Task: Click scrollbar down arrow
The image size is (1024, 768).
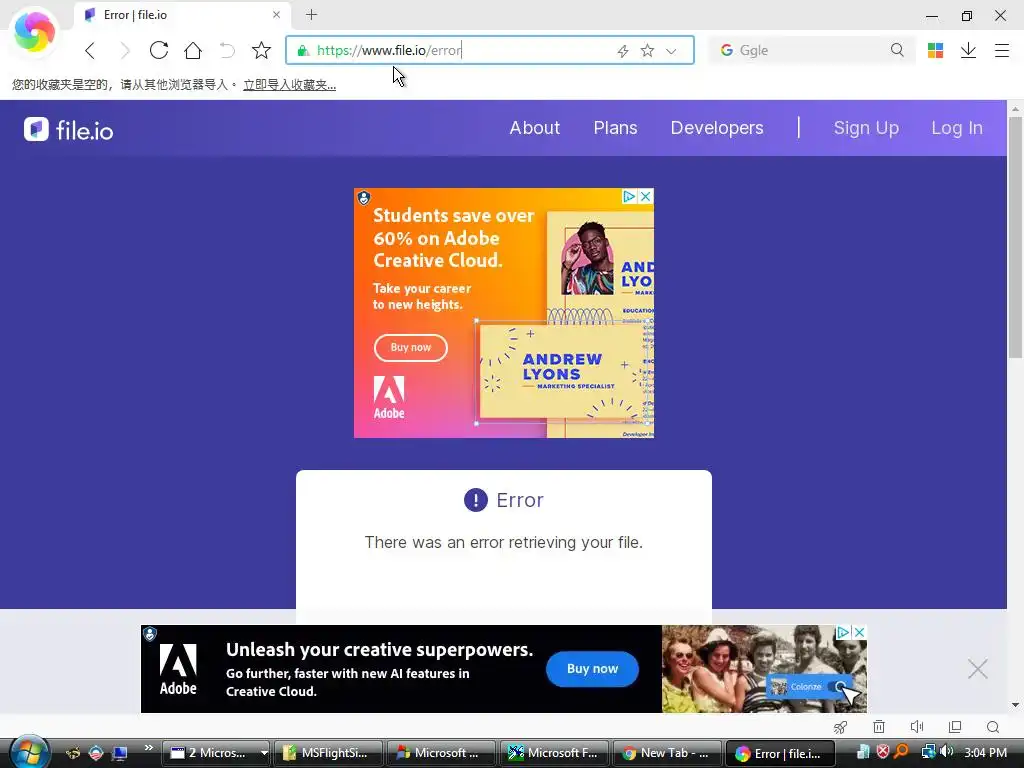Action: [x=1015, y=705]
